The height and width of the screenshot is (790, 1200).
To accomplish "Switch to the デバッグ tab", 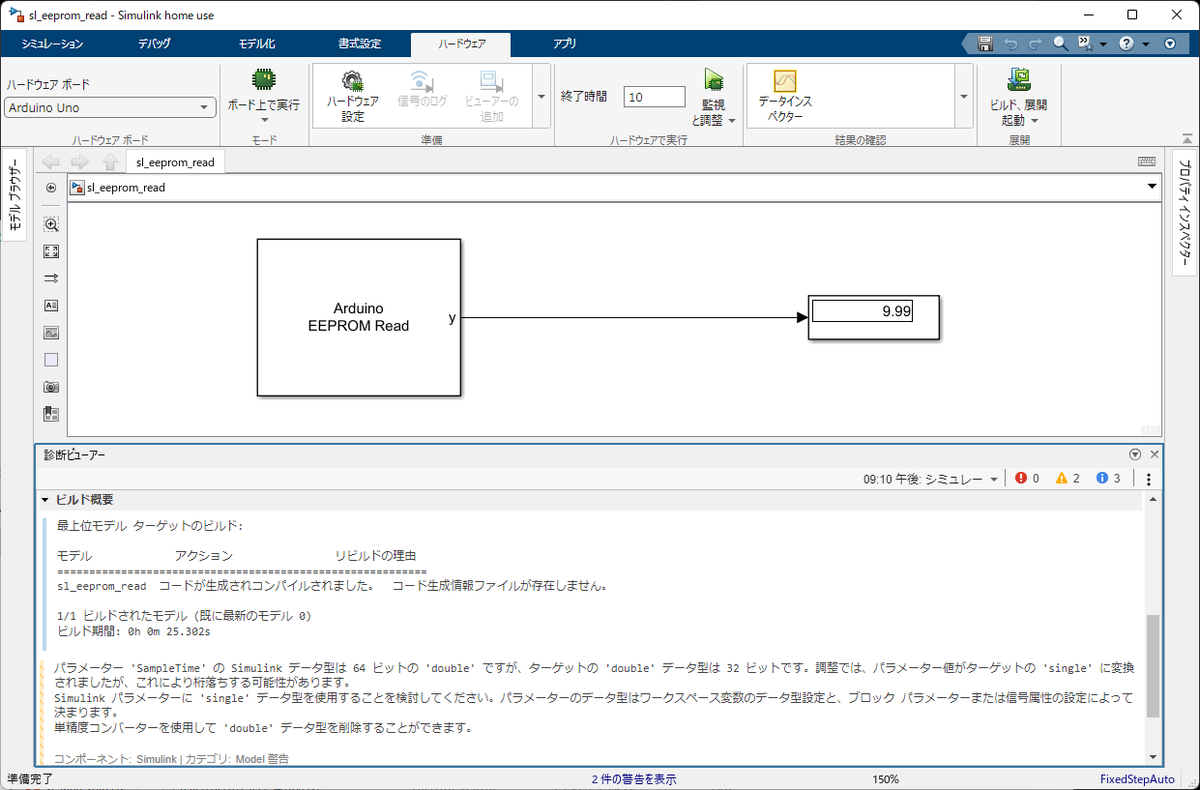I will [154, 44].
